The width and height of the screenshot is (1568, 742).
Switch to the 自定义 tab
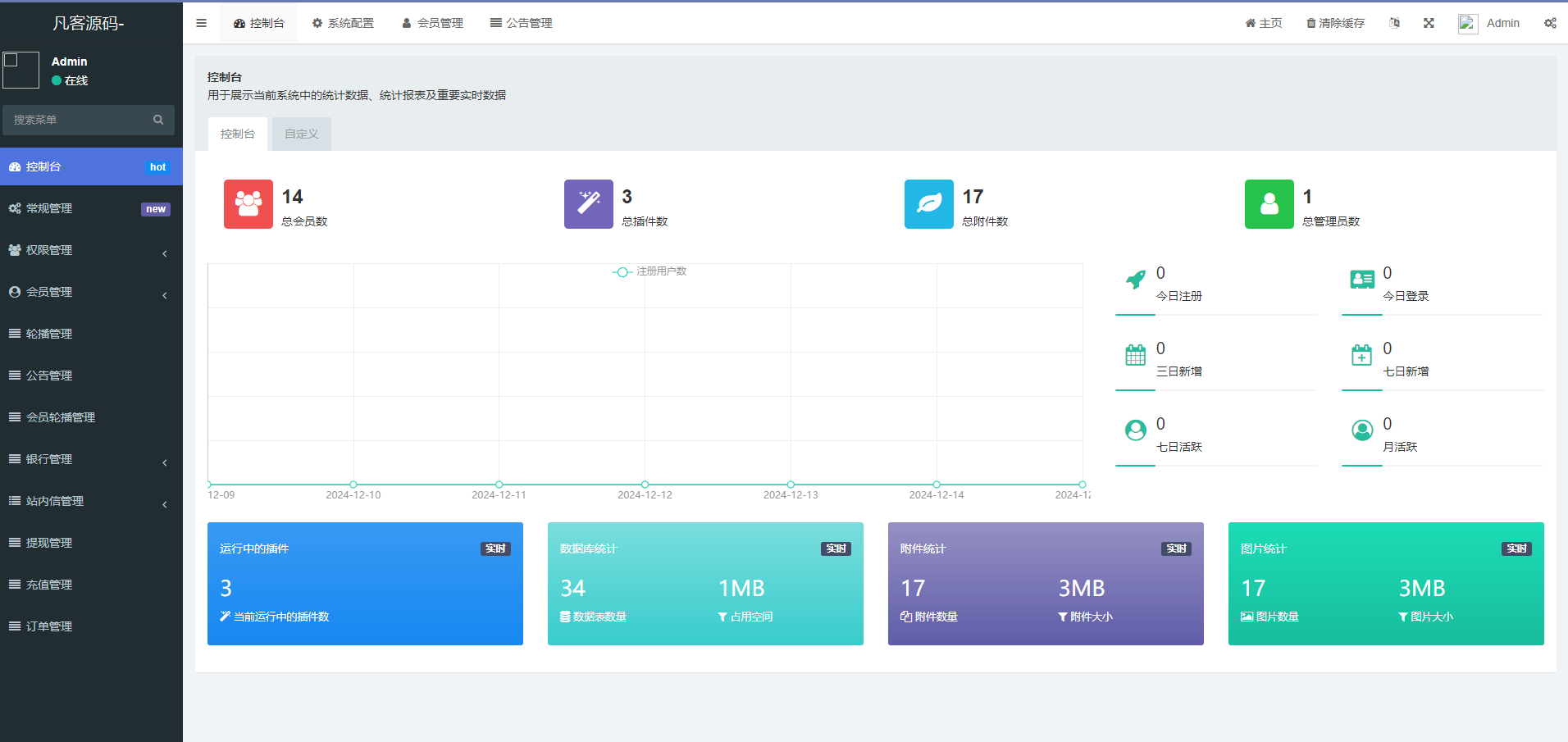click(x=301, y=134)
